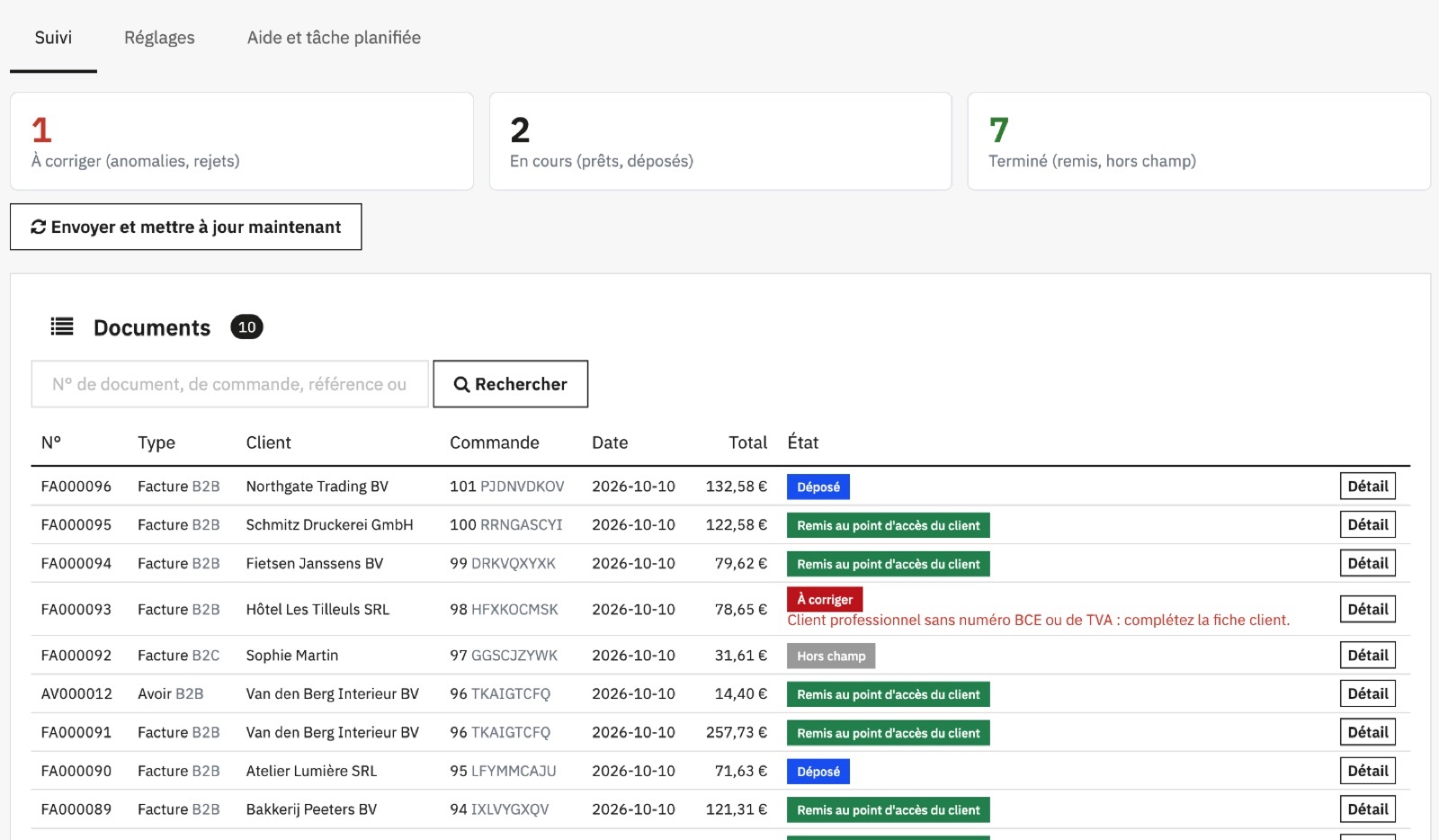1439x840 pixels.
Task: Click total 14,40 €
Action: click(x=741, y=694)
